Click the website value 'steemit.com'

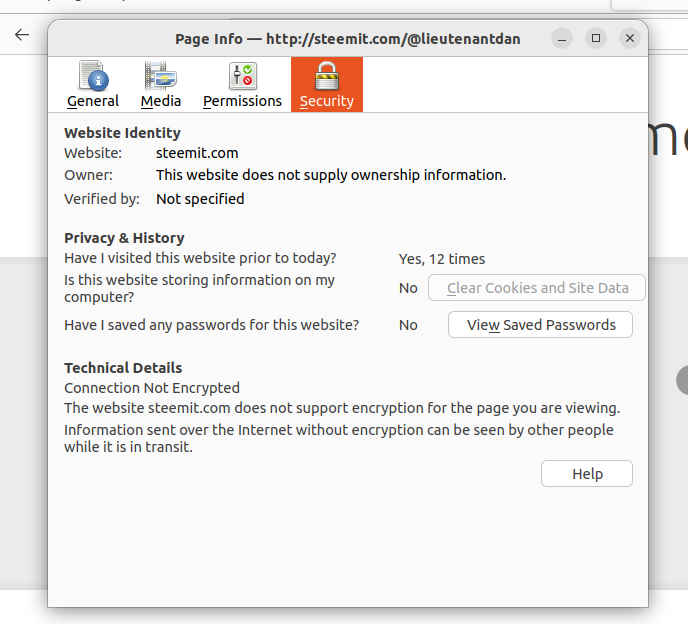click(x=197, y=153)
